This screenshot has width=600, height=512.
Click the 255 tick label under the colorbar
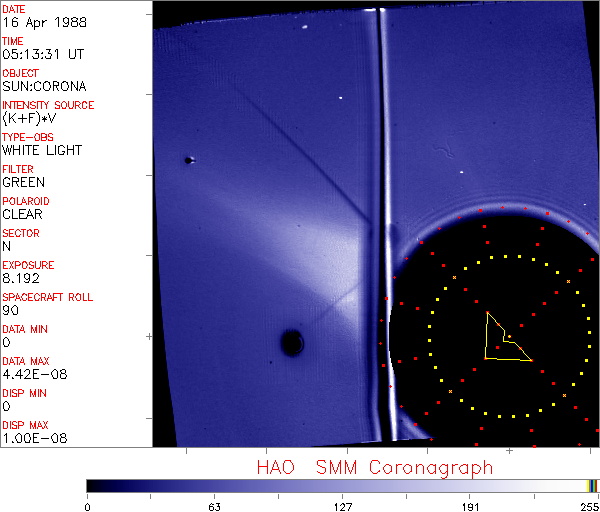pyautogui.click(x=587, y=506)
